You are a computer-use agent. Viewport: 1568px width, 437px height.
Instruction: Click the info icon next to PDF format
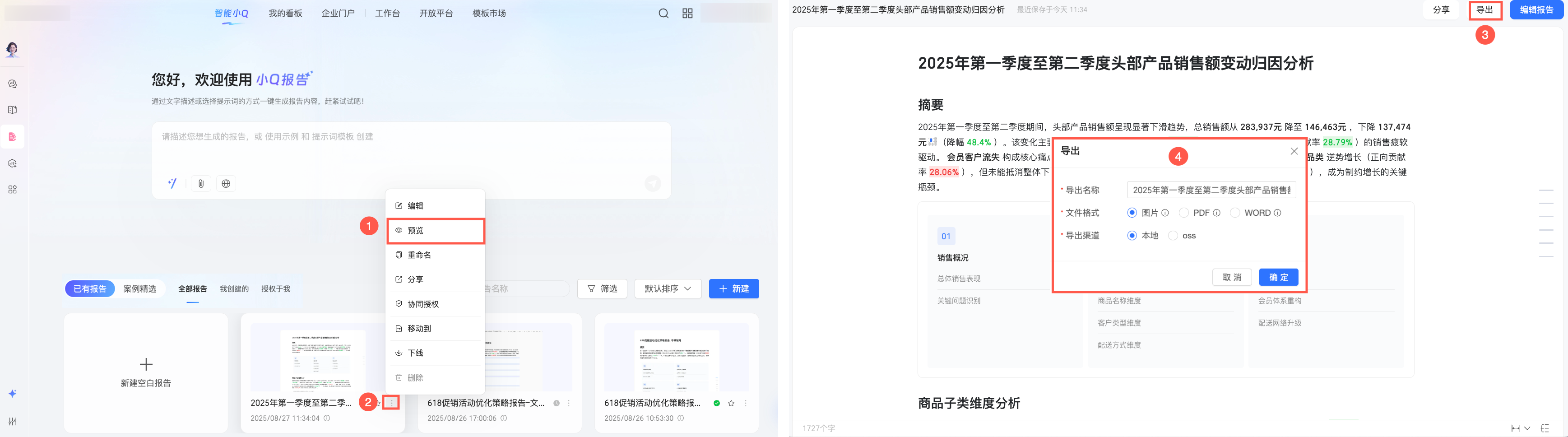pos(1217,213)
